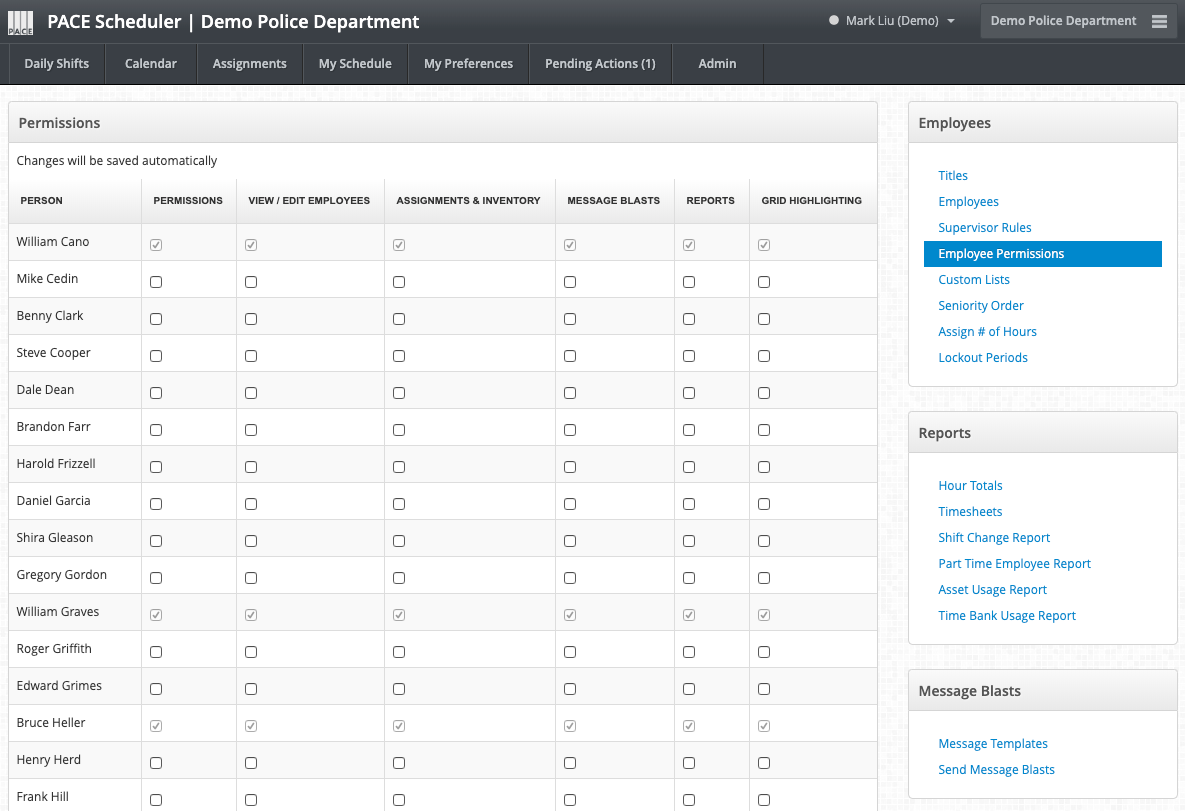Open the My Preferences tab
1185x811 pixels.
(468, 64)
